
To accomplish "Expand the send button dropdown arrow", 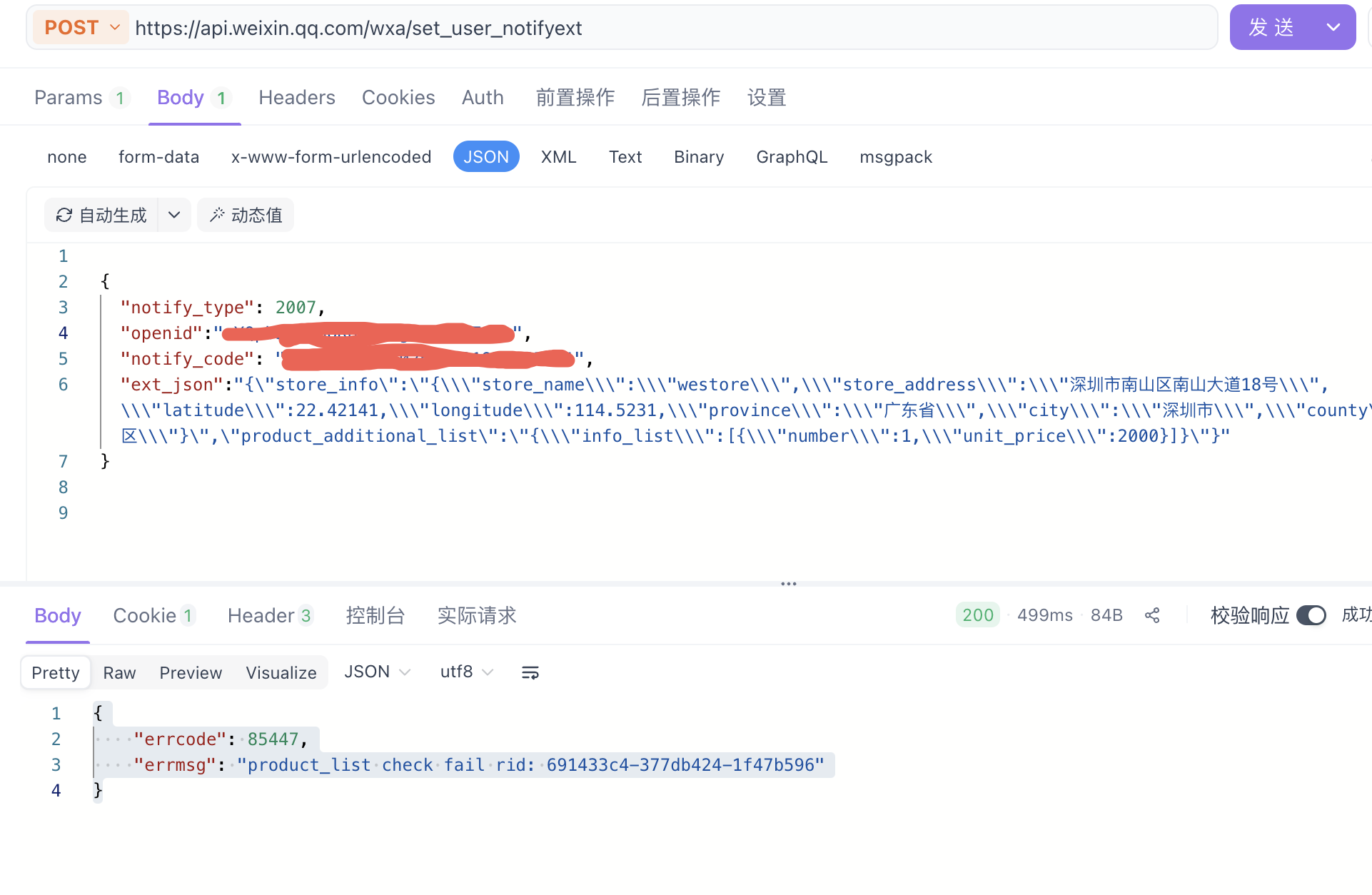I will pyautogui.click(x=1333, y=28).
